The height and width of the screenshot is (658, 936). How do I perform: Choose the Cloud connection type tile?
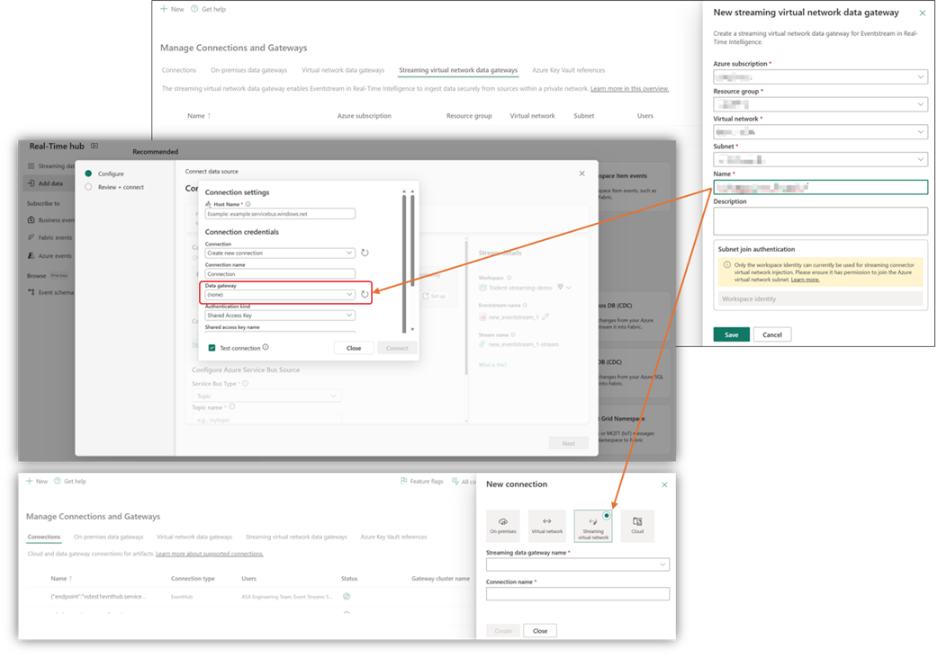pos(637,525)
